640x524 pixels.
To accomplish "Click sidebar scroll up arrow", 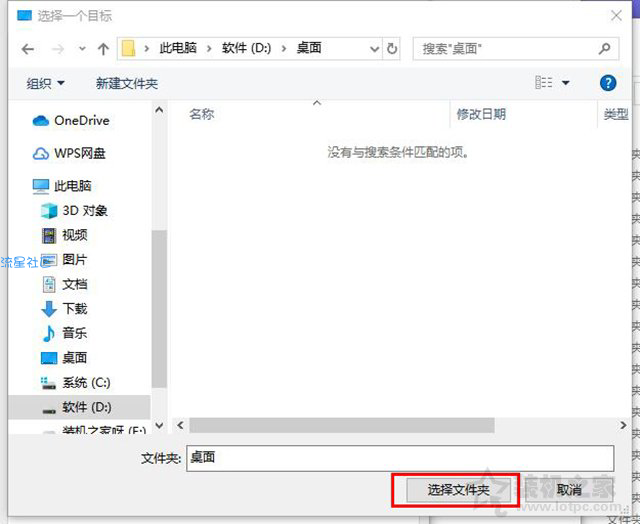I will click(160, 110).
